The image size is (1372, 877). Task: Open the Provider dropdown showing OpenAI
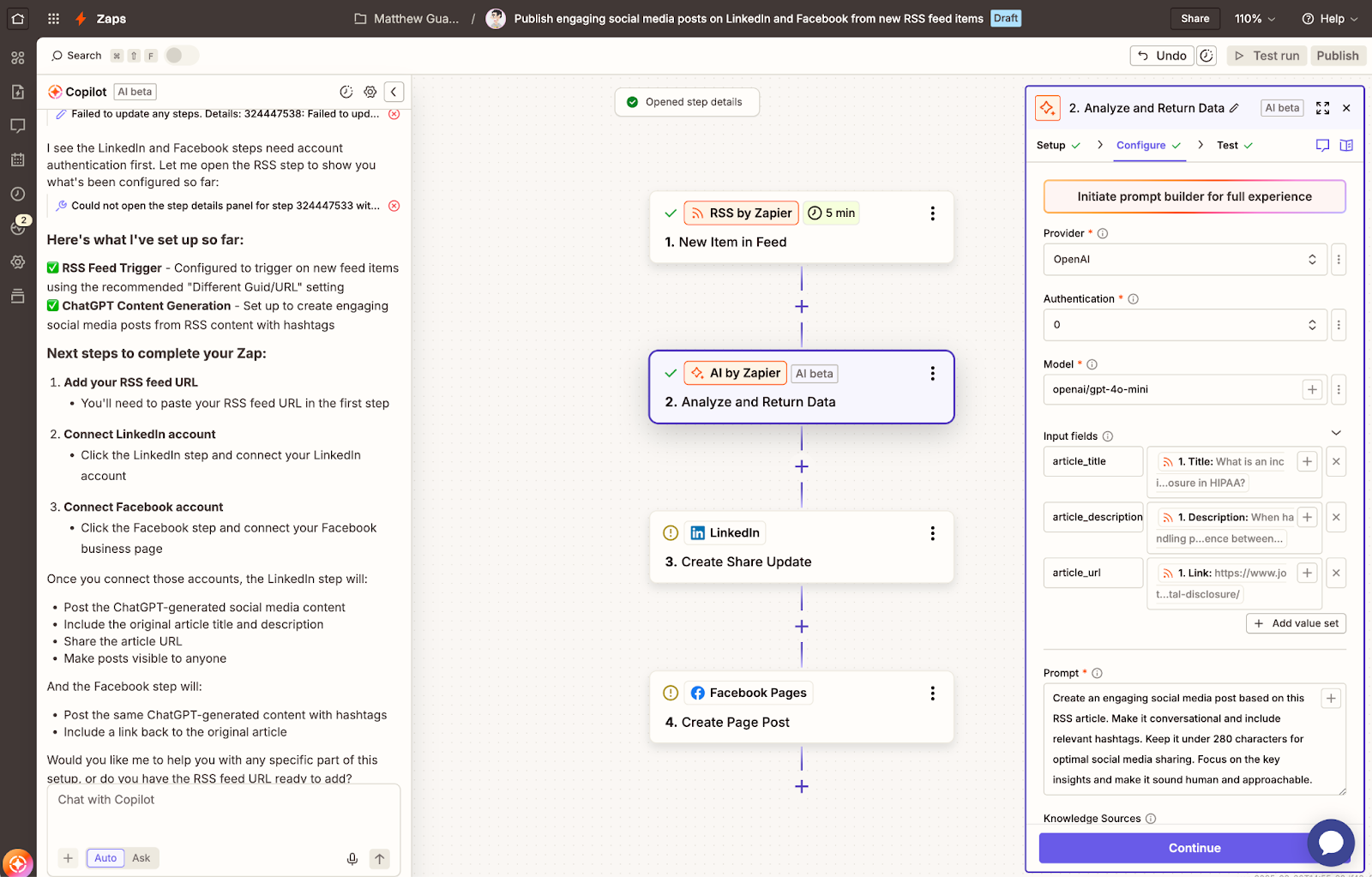click(x=1184, y=259)
